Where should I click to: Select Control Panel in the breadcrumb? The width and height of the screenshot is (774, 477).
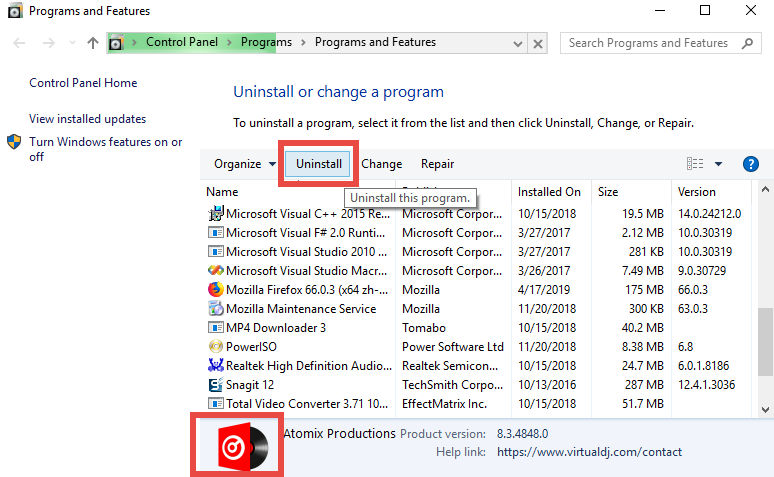click(x=182, y=42)
